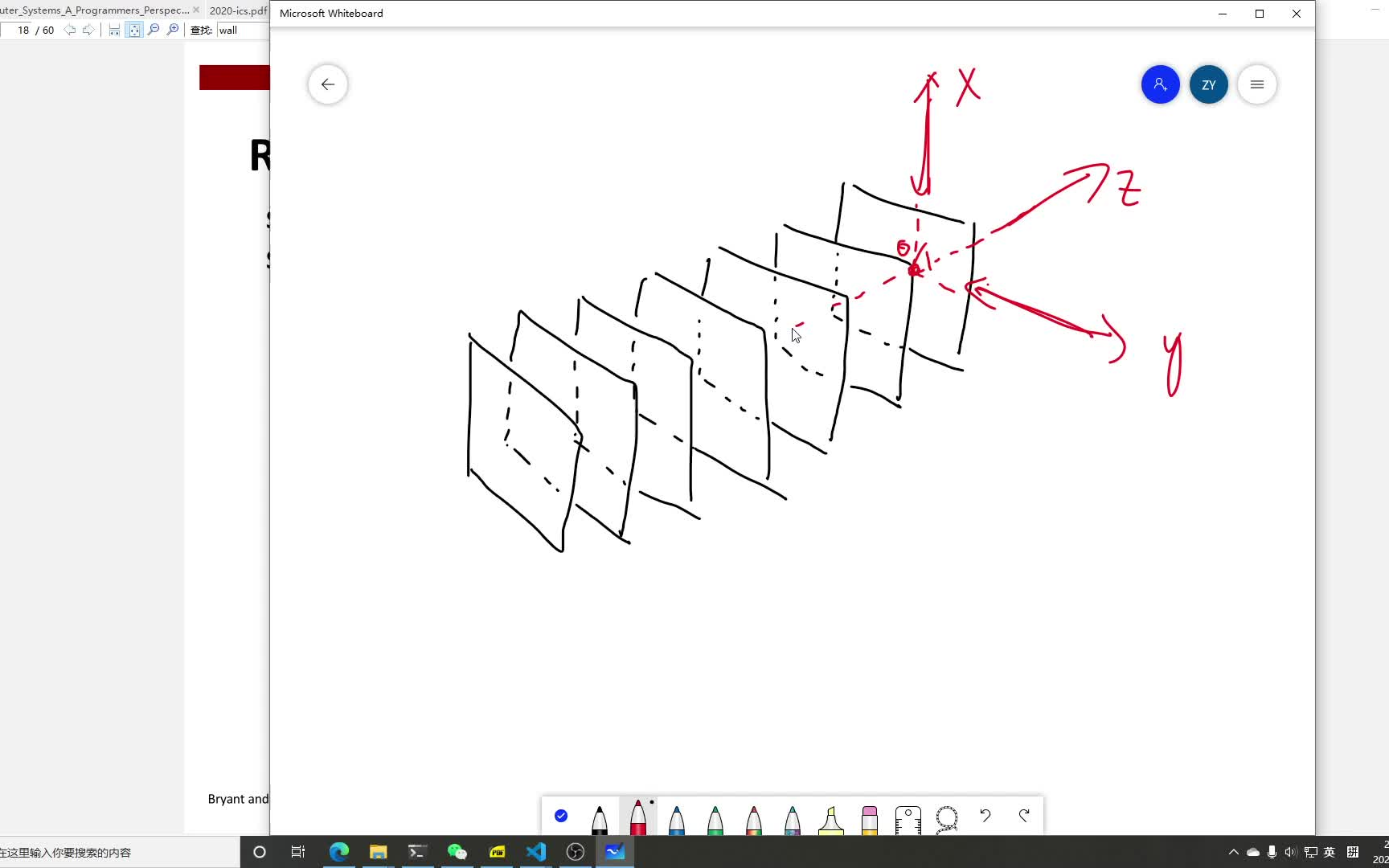This screenshot has width=1389, height=868.
Task: Zoom in on the PDF viewer
Action: coord(173,30)
